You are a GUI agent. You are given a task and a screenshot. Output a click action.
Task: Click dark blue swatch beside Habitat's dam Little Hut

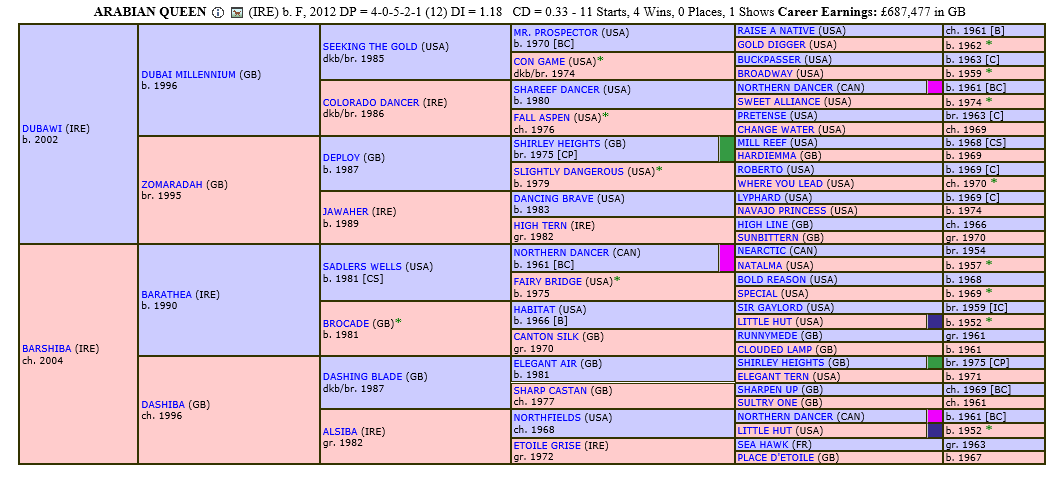pos(935,322)
